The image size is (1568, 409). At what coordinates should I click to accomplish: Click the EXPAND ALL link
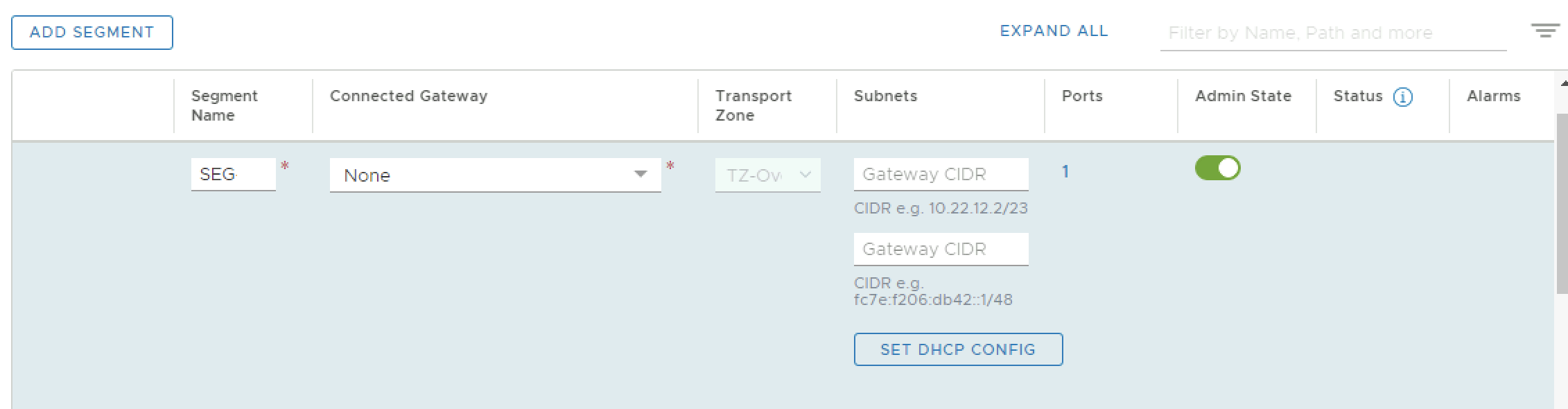point(1054,31)
